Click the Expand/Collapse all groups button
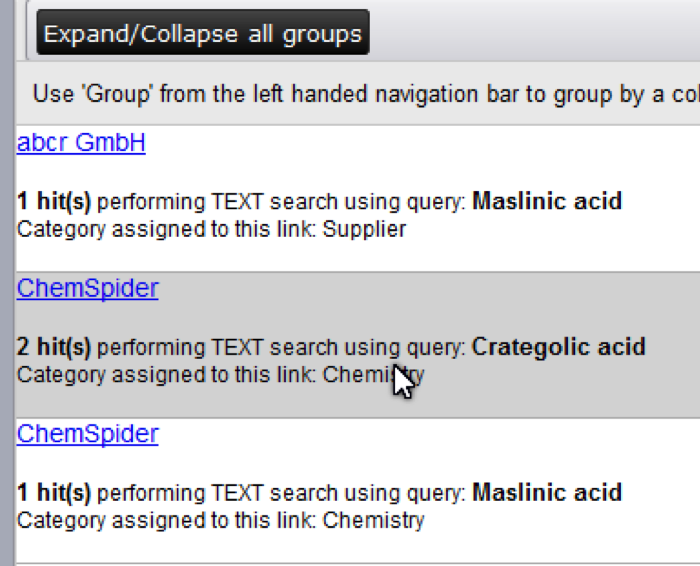 click(203, 33)
